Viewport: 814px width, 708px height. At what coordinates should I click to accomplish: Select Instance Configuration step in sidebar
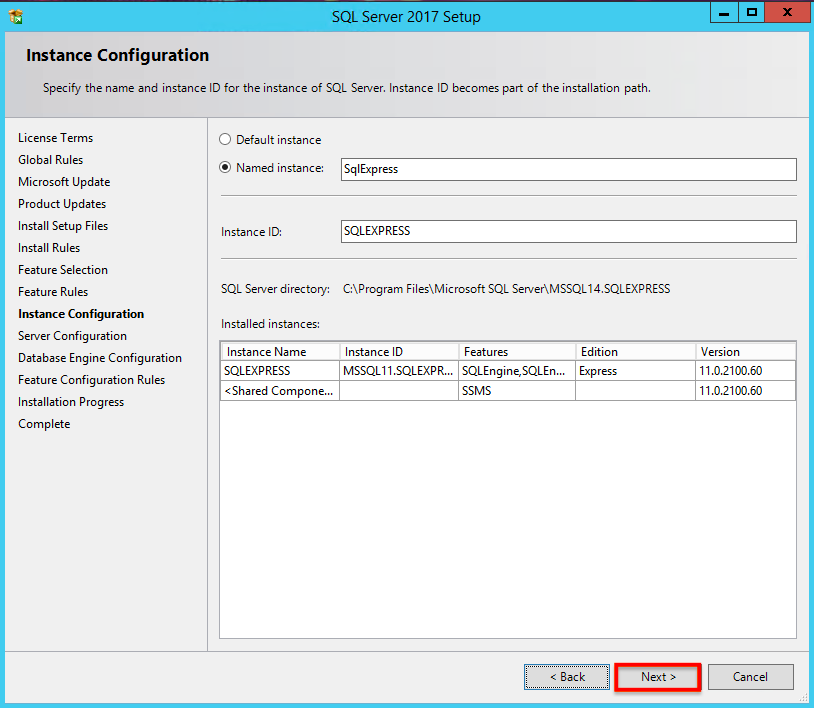82,314
